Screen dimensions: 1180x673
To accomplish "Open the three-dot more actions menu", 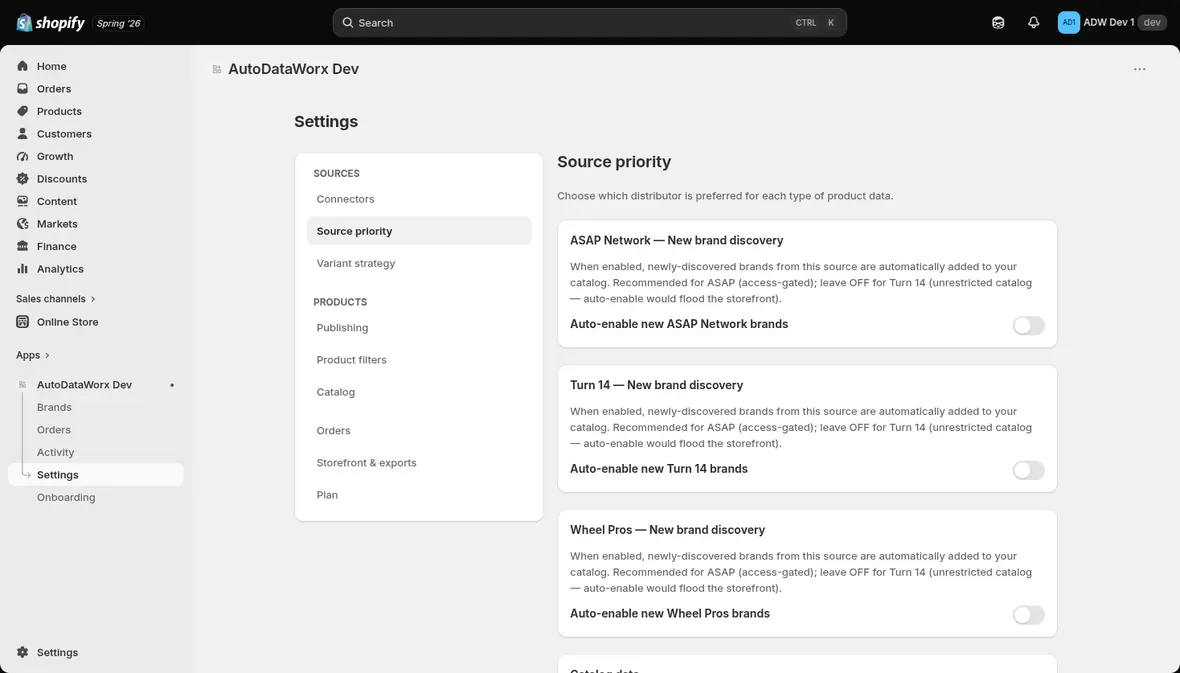I will point(1139,69).
